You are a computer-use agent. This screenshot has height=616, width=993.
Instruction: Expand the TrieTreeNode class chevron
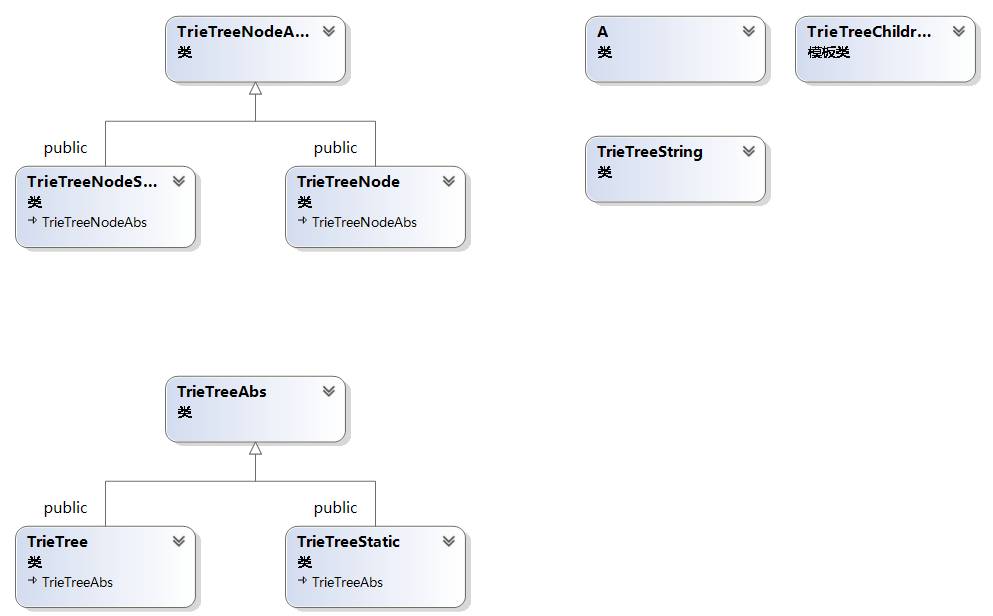pos(448,181)
